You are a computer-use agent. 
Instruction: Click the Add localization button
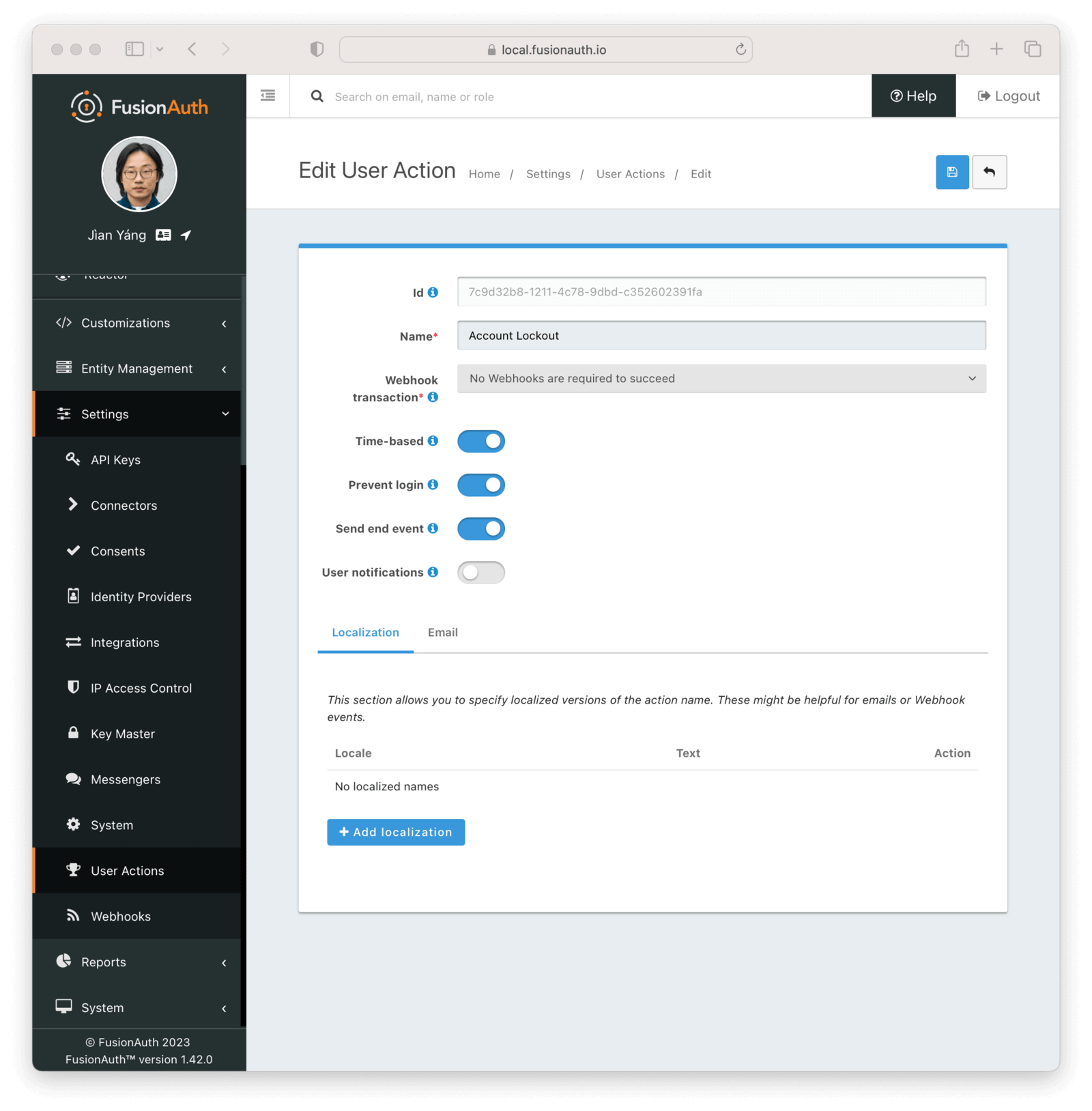pyautogui.click(x=395, y=832)
